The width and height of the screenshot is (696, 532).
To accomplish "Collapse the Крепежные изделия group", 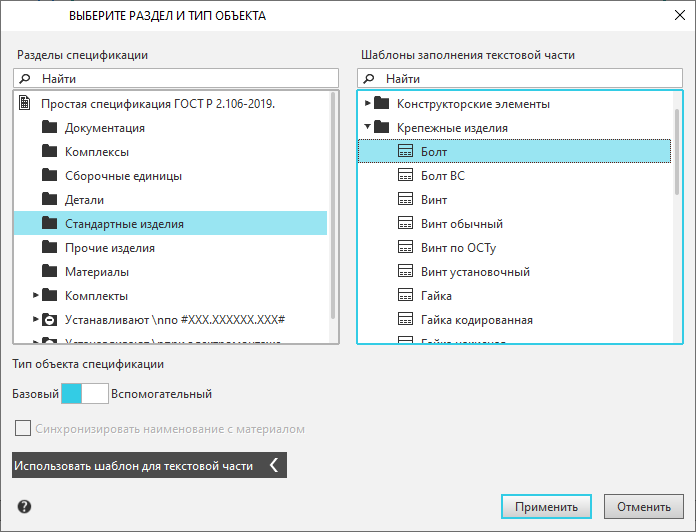I will (368, 127).
